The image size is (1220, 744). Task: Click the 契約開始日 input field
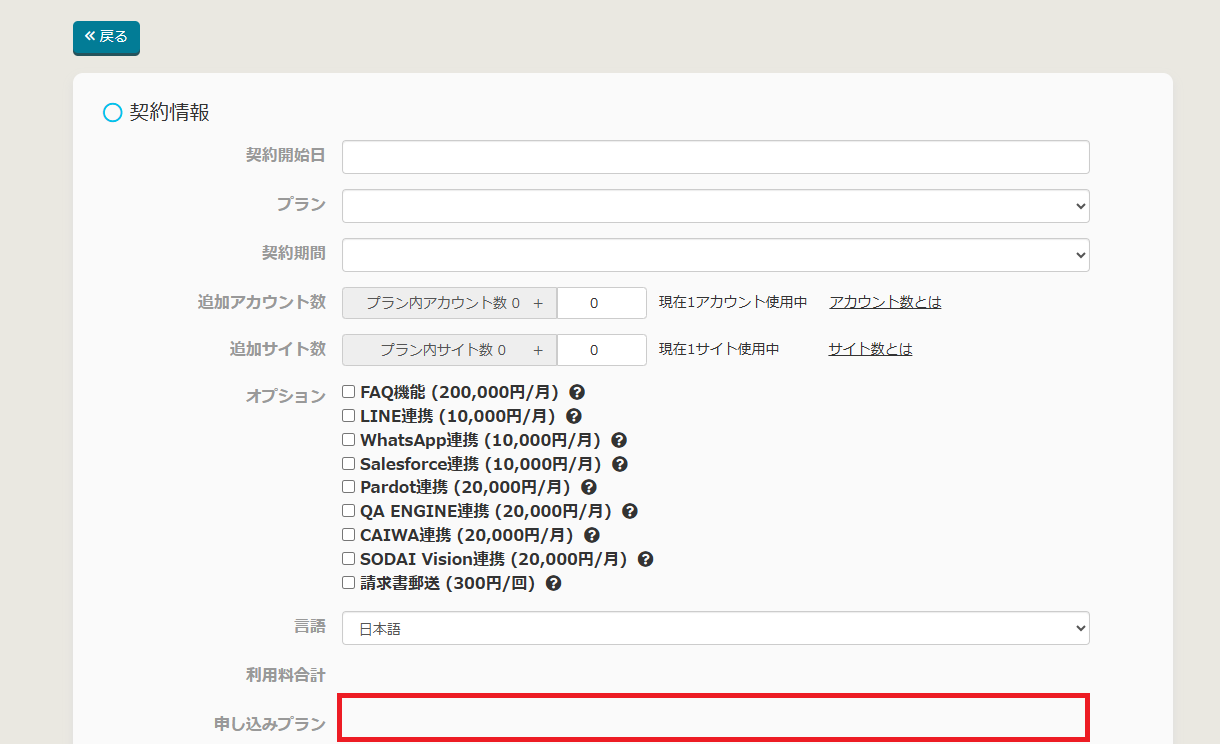[715, 157]
